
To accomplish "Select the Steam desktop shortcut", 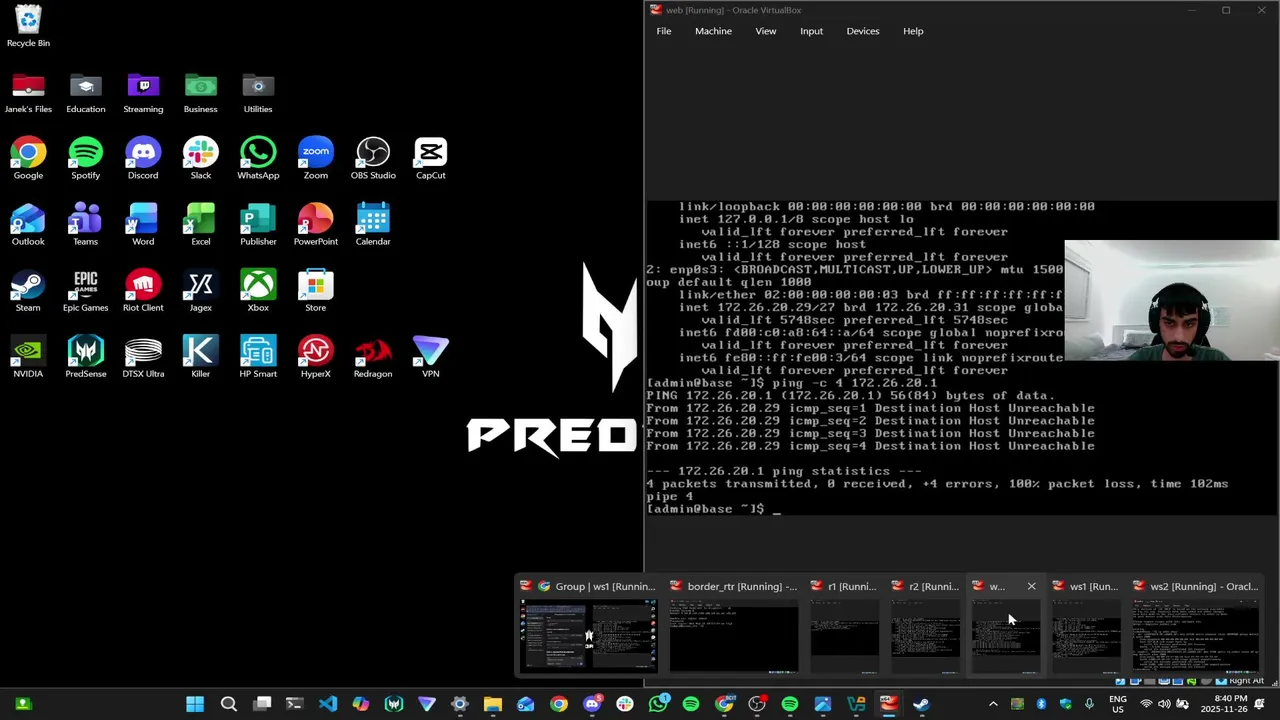I will tap(28, 291).
